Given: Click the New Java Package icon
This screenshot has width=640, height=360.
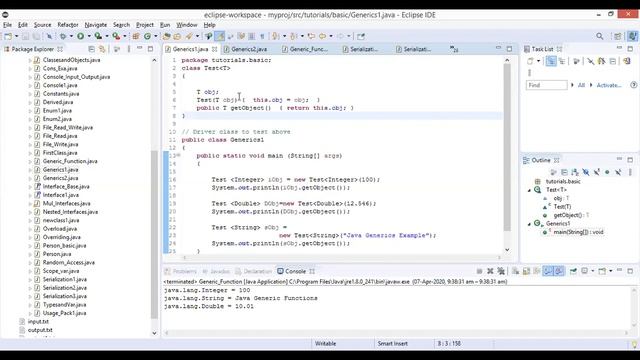Looking at the screenshot, I should 136,36.
